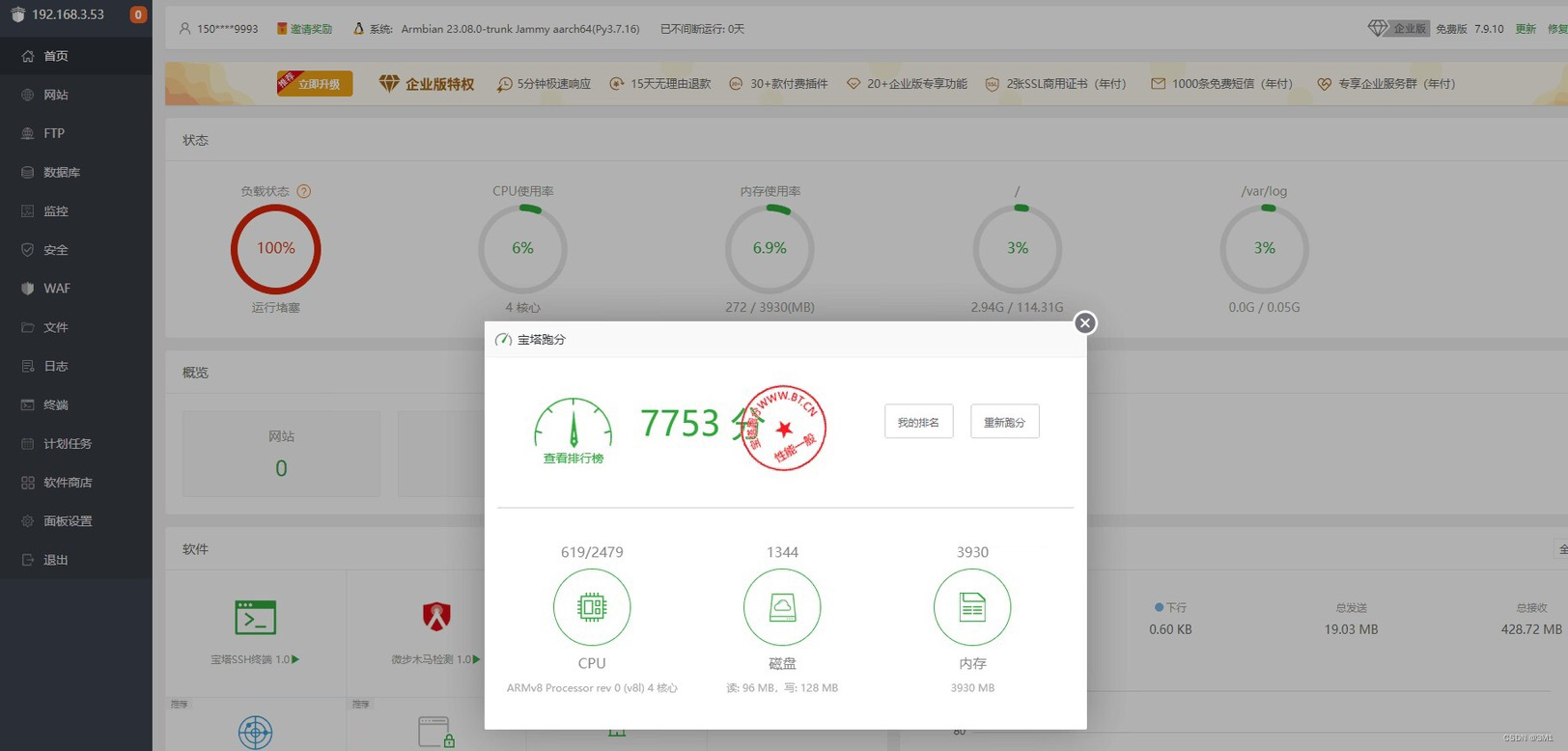Click the 专享企业服务群 feature
Image resolution: width=1568 pixels, height=751 pixels.
tap(1386, 84)
